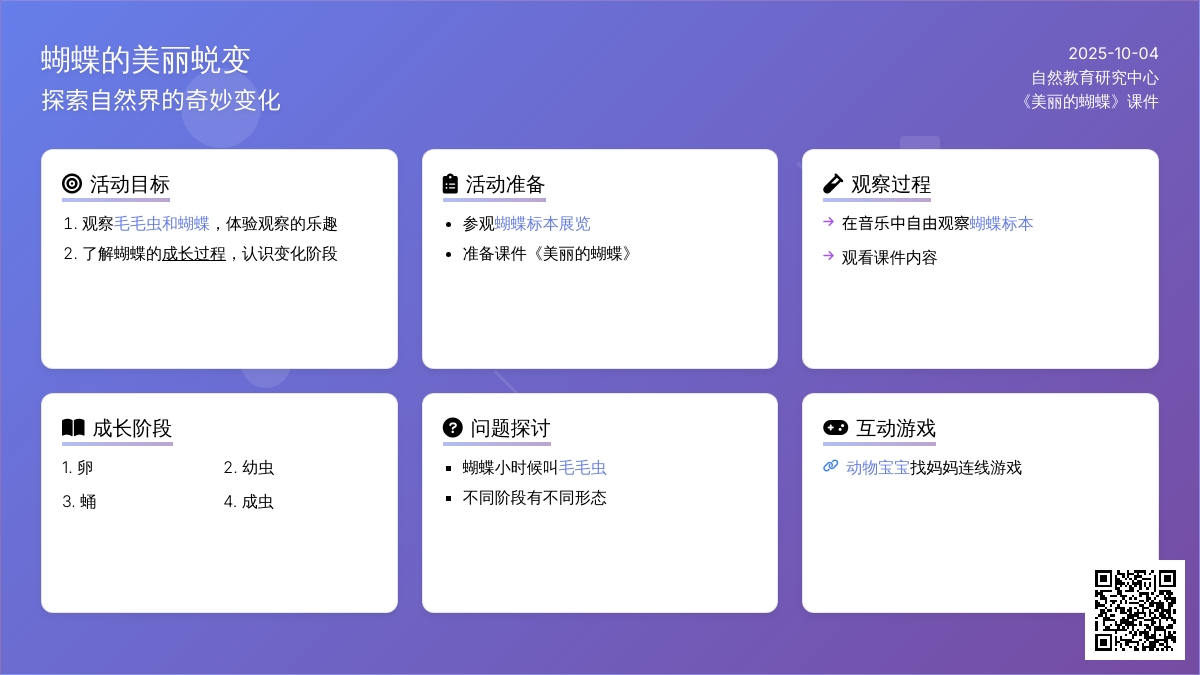Open the 蝴蝶标本展览 link
1200x675 pixels.
[542, 224]
